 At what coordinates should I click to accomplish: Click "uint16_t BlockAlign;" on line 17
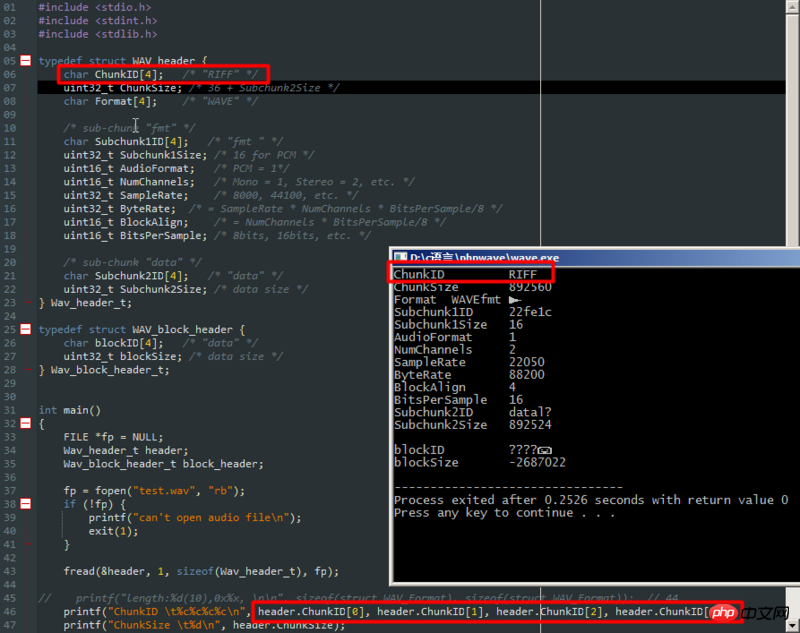(126, 222)
